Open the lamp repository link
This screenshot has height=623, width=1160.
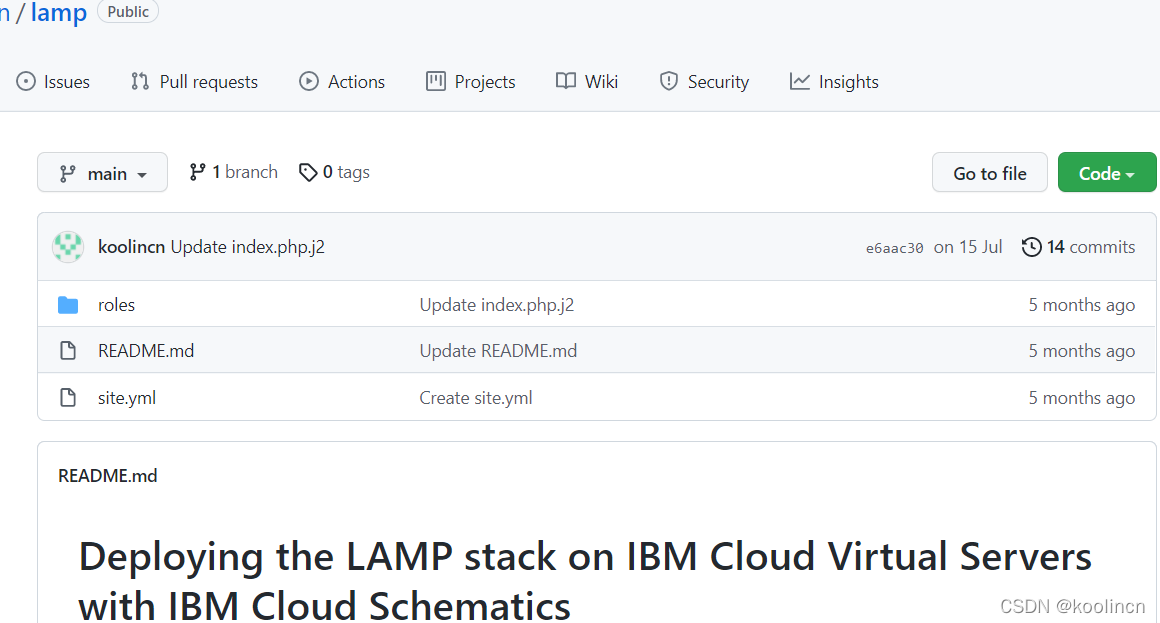point(58,12)
